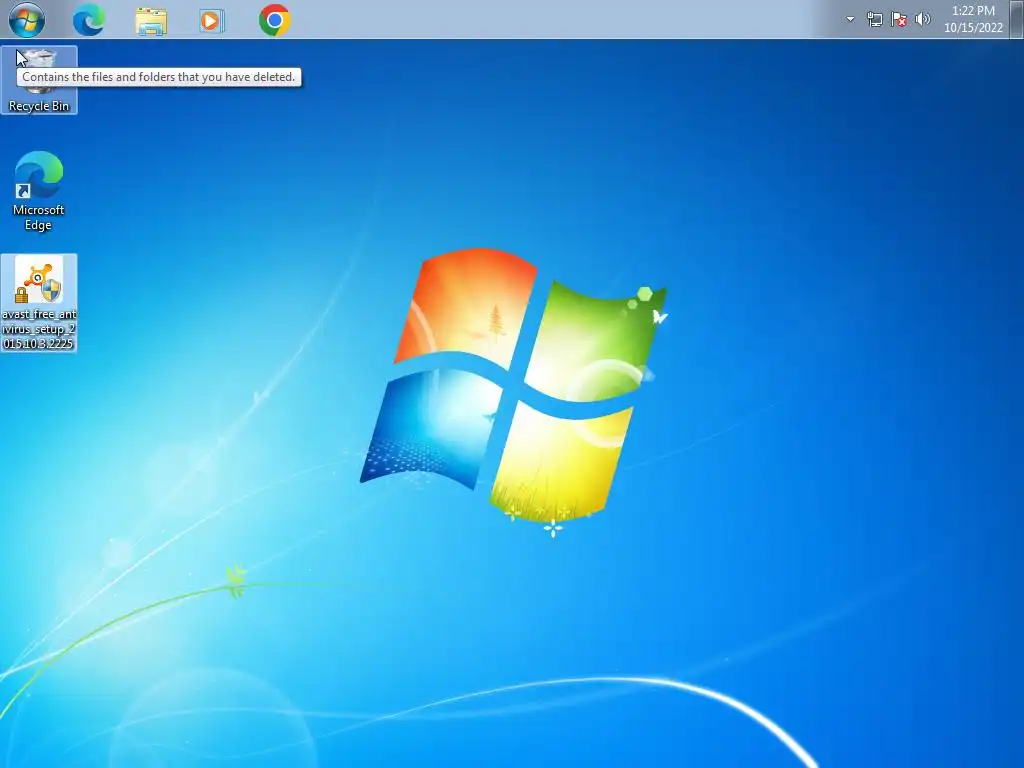The width and height of the screenshot is (1024, 768).
Task: Open the Windows Start orb
Action: point(27,20)
